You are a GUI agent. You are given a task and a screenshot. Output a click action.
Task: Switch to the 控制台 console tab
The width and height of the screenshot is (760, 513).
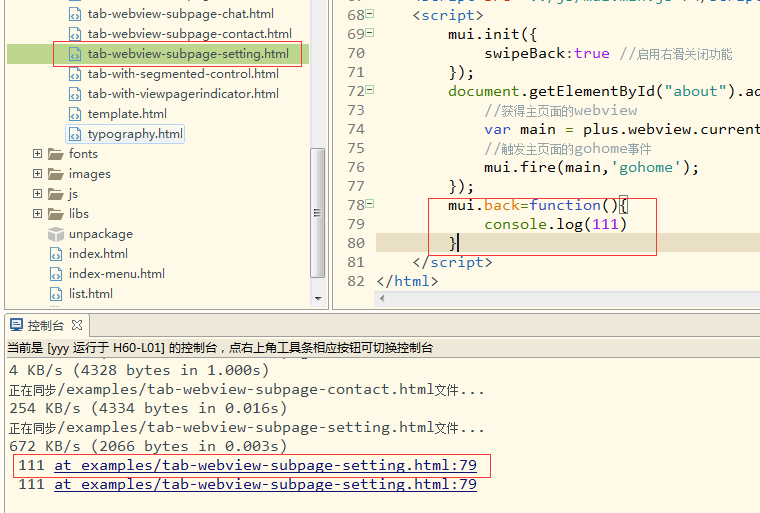coord(46,325)
